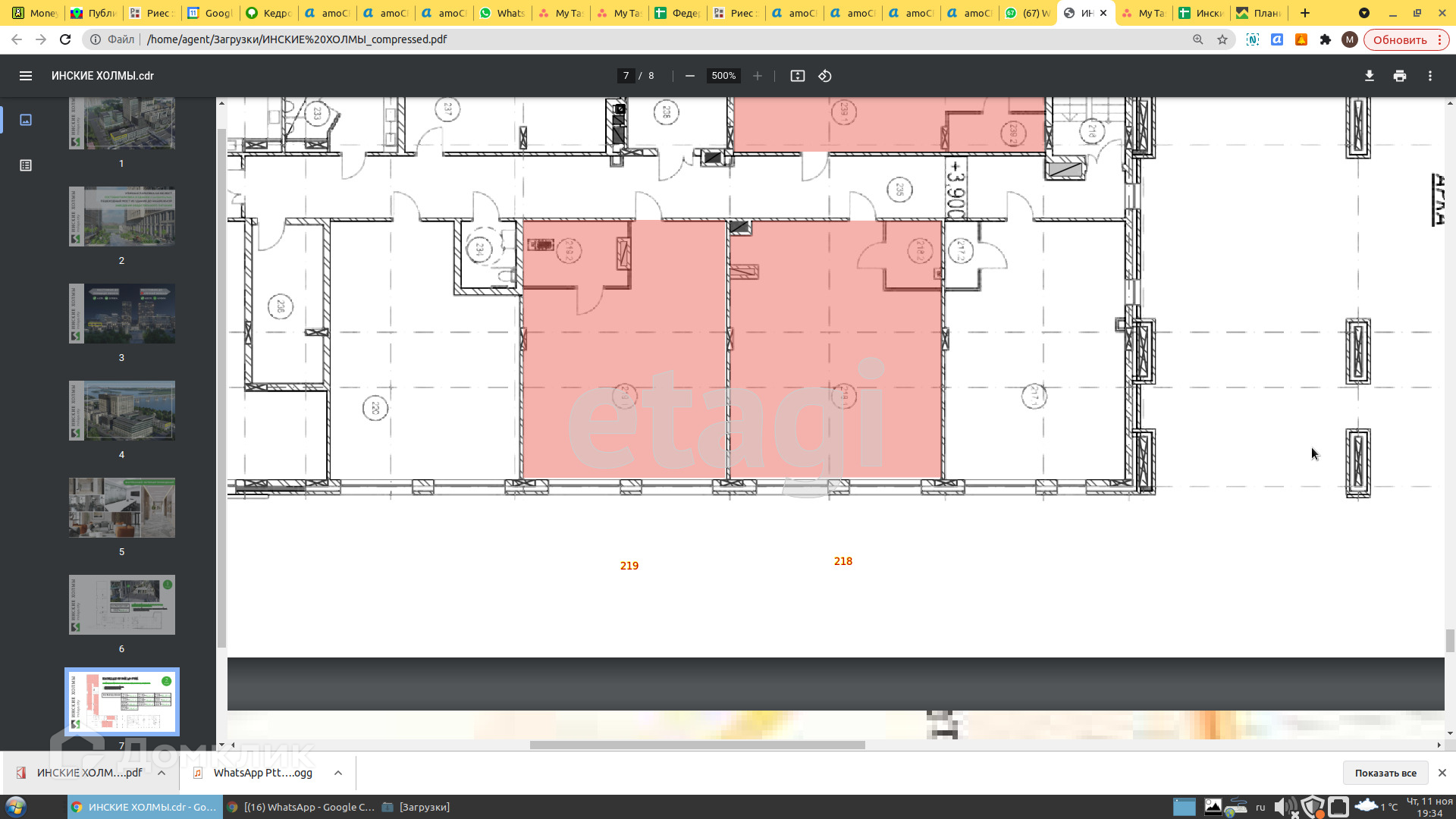Reload the page in the browser
This screenshot has width=1456, height=819.
tap(65, 39)
